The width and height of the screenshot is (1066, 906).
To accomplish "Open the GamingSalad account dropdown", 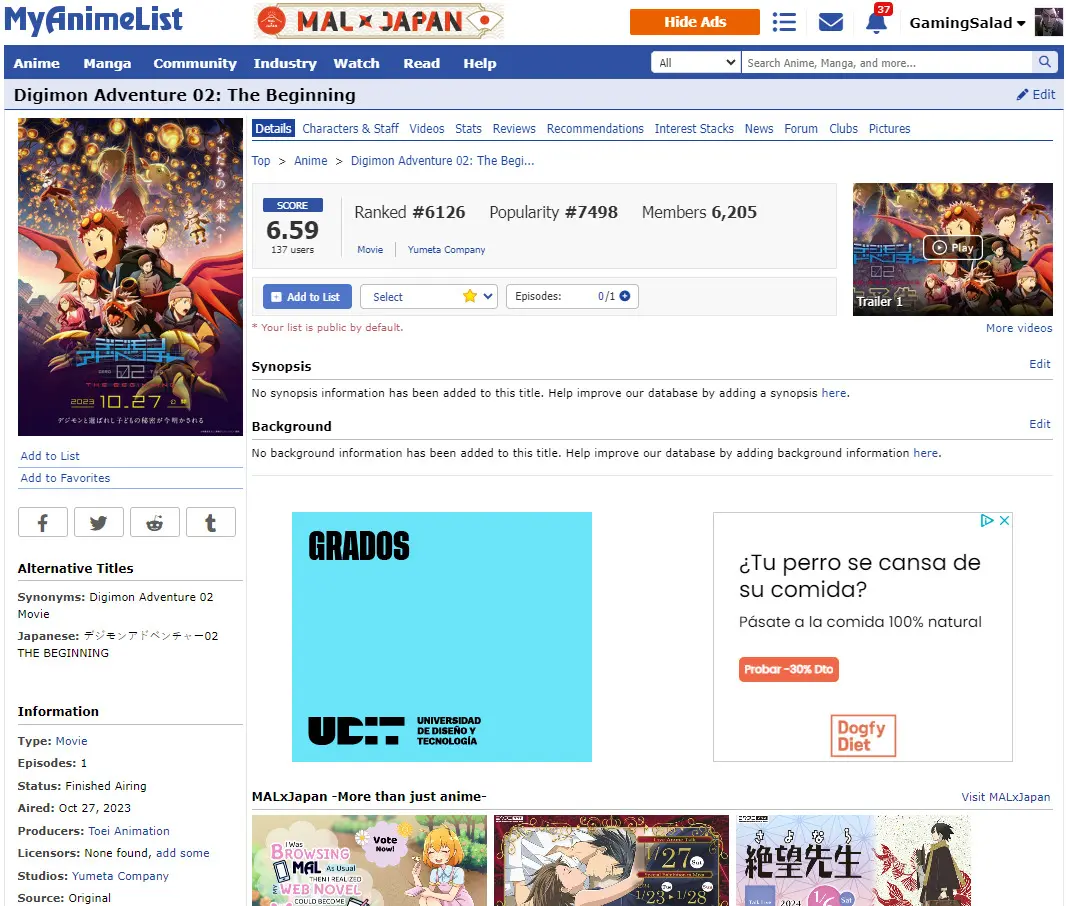I will tap(967, 23).
